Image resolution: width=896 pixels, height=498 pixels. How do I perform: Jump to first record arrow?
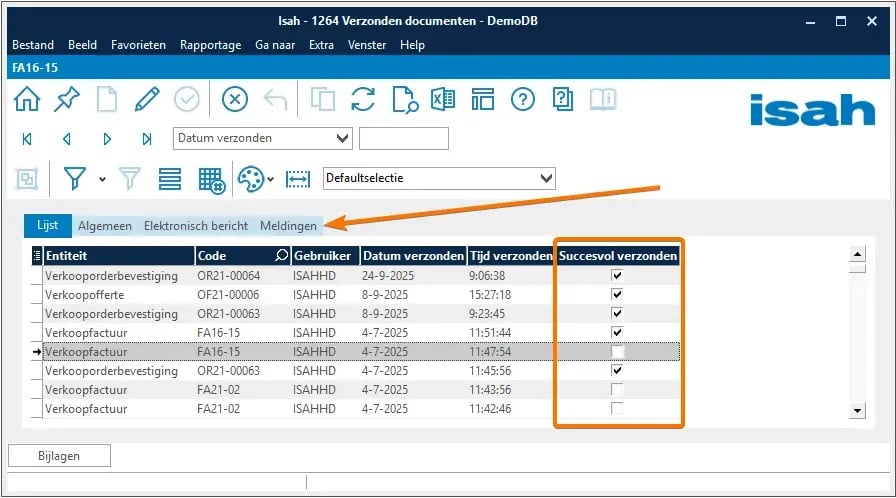27,139
